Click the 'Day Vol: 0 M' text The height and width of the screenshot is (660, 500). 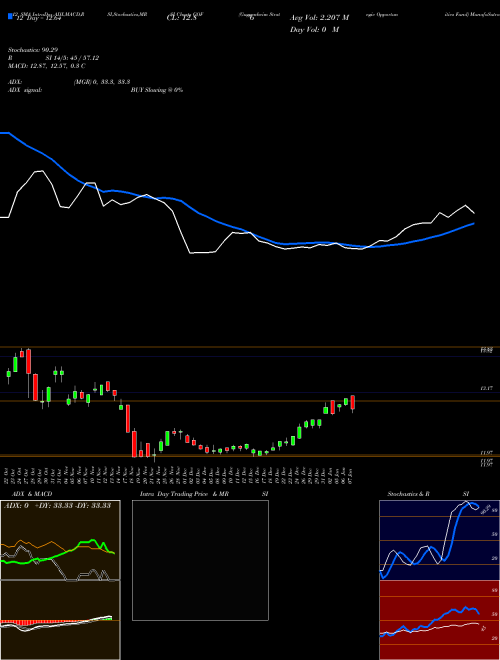[314, 29]
